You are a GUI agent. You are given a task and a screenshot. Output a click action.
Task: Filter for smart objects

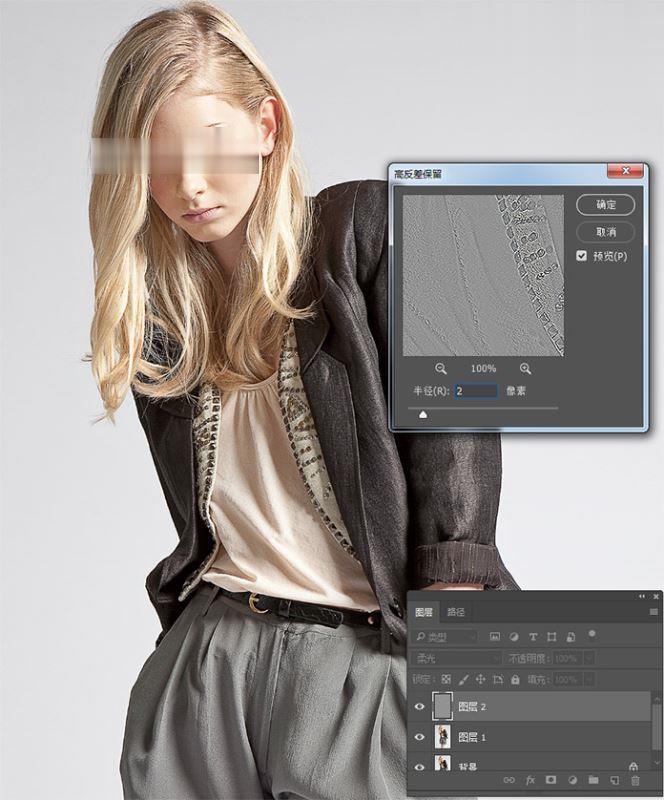point(571,637)
